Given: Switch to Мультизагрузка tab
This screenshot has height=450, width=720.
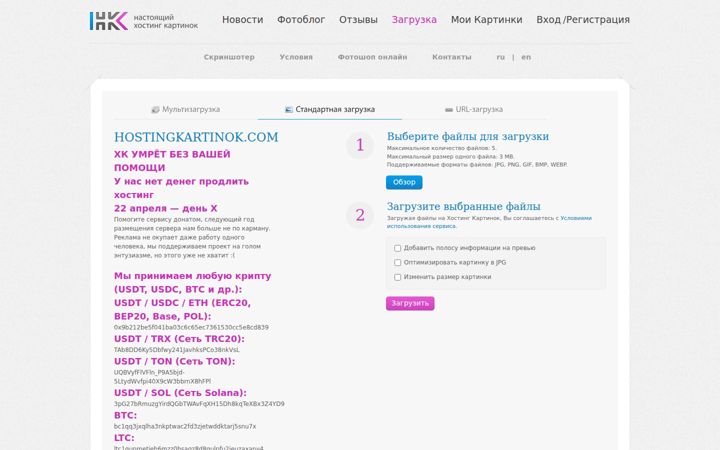Looking at the screenshot, I should click(186, 110).
